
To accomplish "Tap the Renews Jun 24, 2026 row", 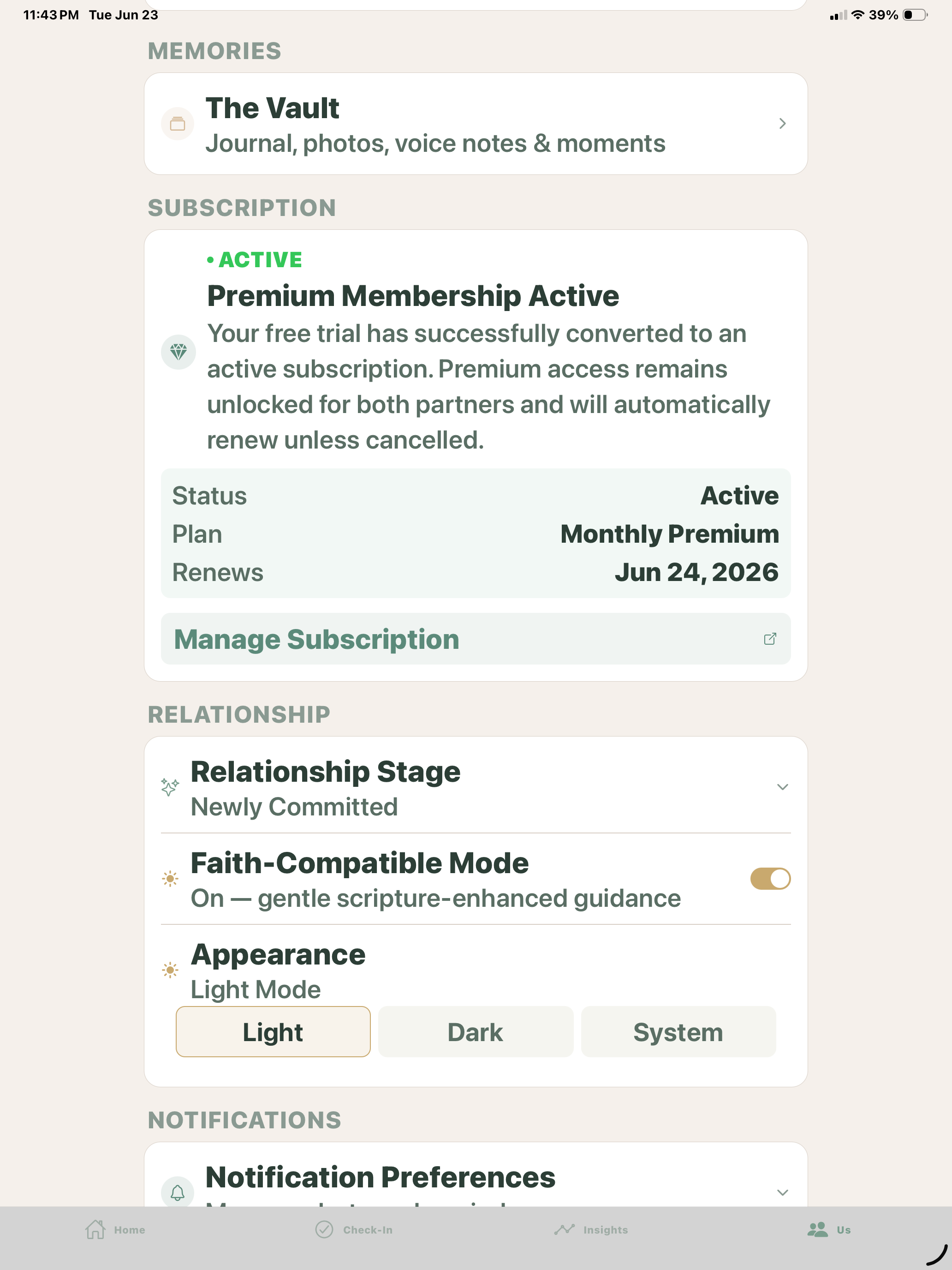I will click(476, 572).
